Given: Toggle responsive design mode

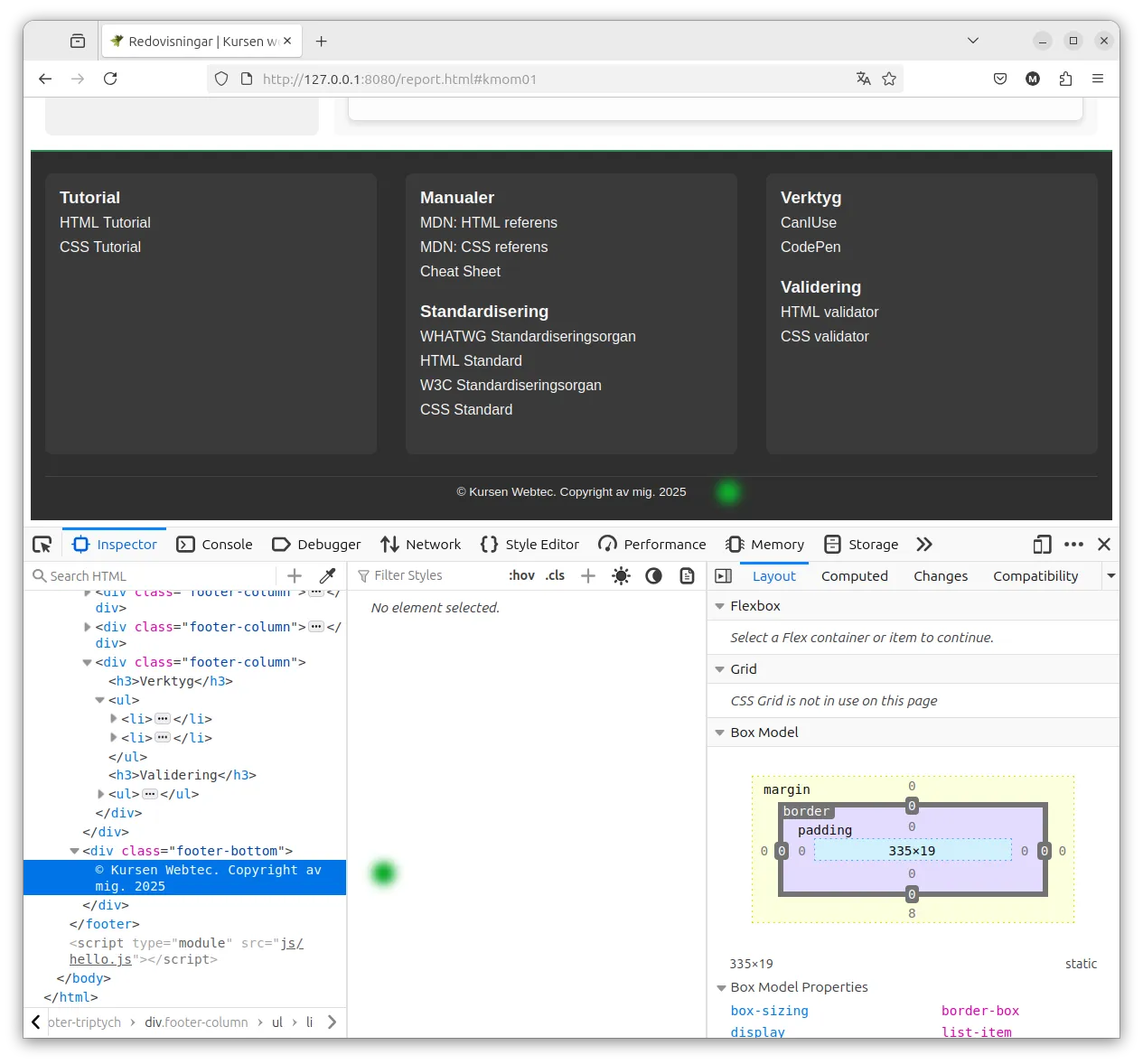Looking at the screenshot, I should [x=1042, y=545].
